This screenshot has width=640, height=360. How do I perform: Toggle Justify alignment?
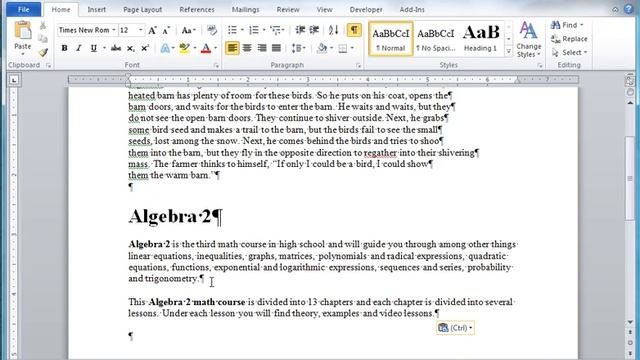276,48
